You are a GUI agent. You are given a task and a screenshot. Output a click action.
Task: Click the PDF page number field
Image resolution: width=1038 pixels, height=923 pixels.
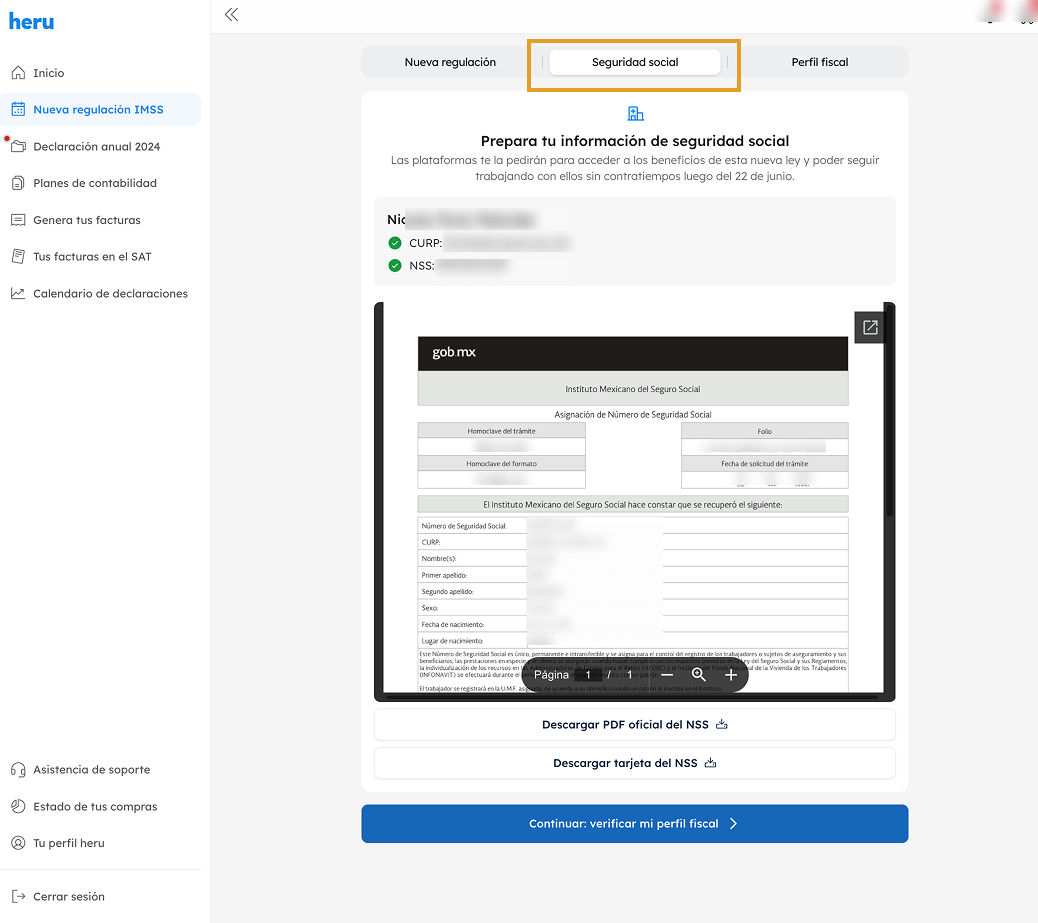click(x=588, y=675)
